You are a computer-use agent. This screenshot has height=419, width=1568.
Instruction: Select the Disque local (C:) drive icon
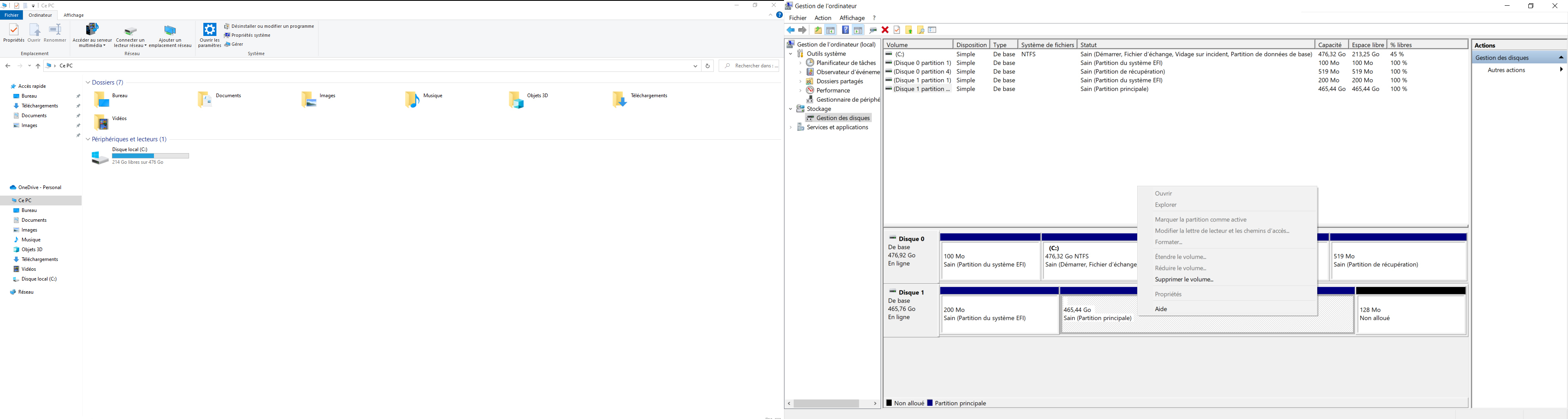coord(100,158)
